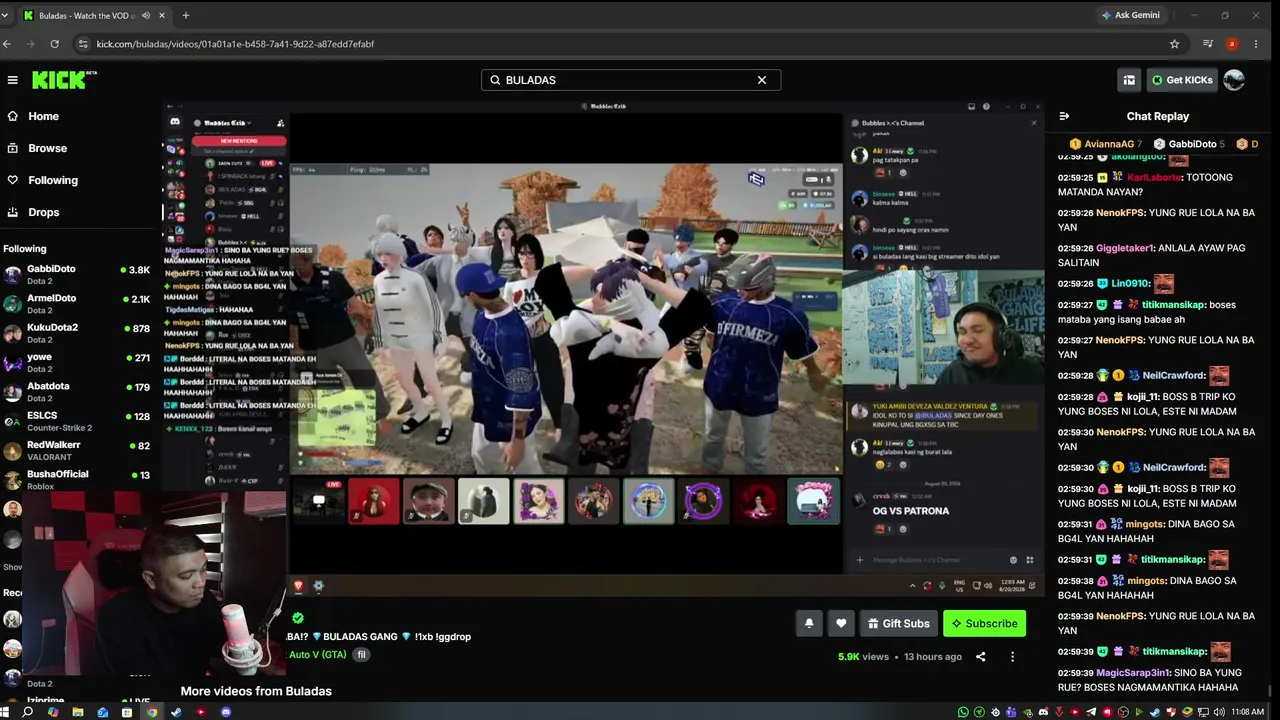Screen dimensions: 1280x720
Task: Click KarlLaborte username in chat replay
Action: [x=1154, y=177]
